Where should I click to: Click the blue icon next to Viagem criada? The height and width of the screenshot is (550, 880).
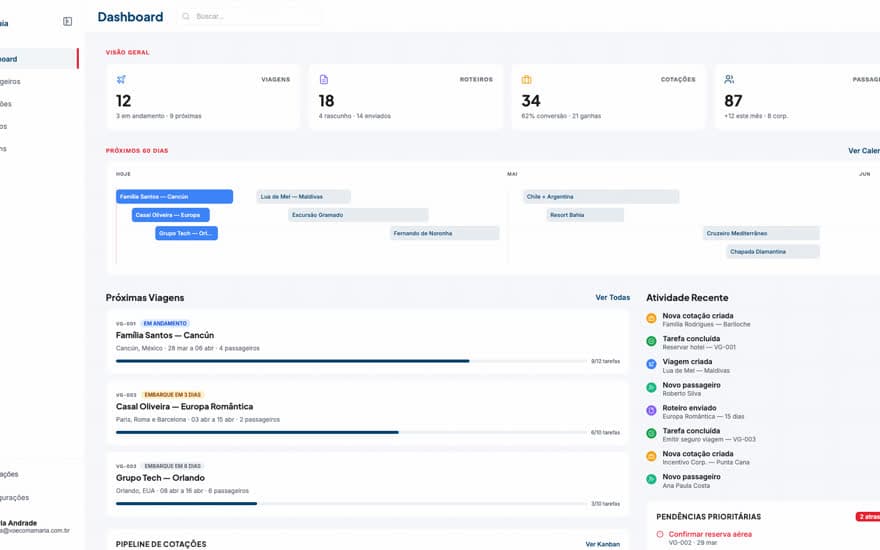(x=651, y=364)
